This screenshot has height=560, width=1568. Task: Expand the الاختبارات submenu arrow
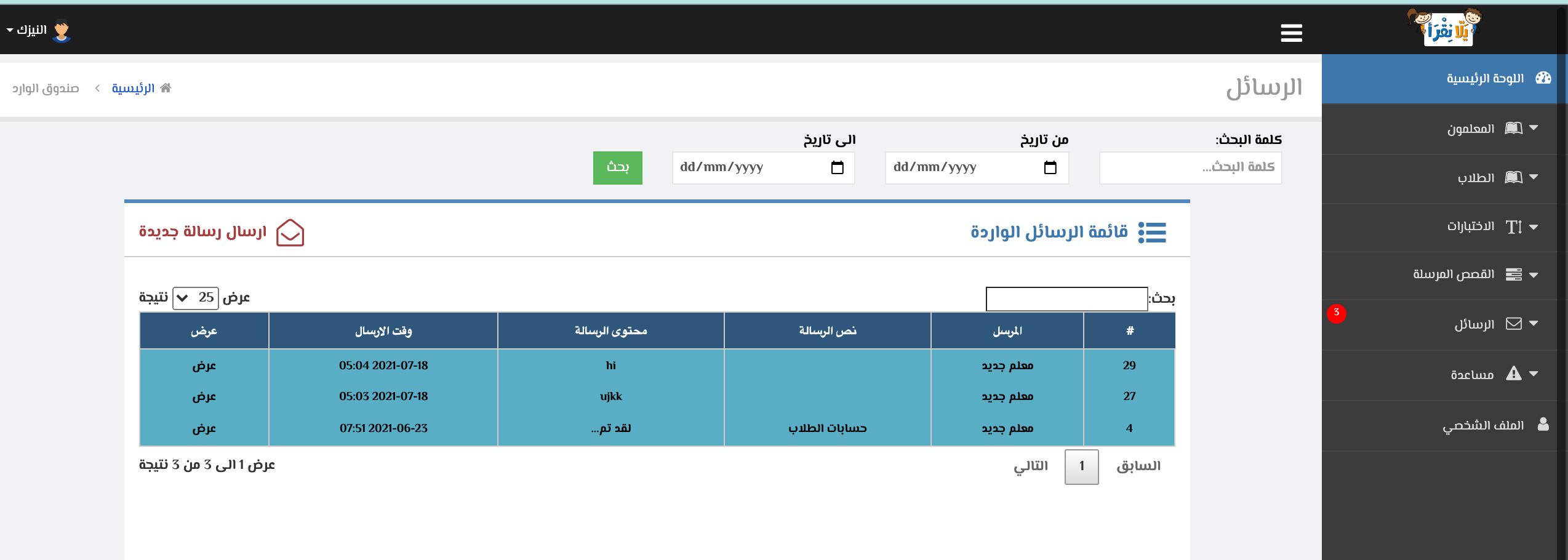point(1534,227)
